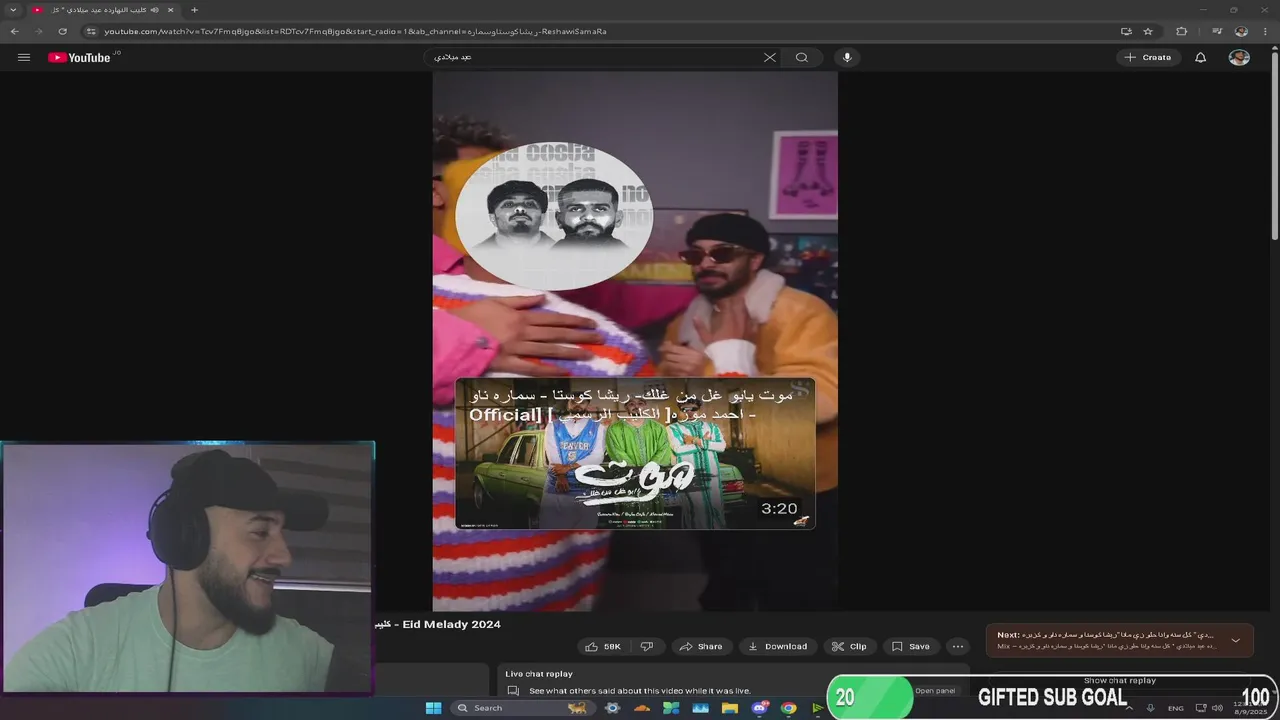Open Google Chrome from the taskbar
The height and width of the screenshot is (720, 1280).
pyautogui.click(x=788, y=708)
